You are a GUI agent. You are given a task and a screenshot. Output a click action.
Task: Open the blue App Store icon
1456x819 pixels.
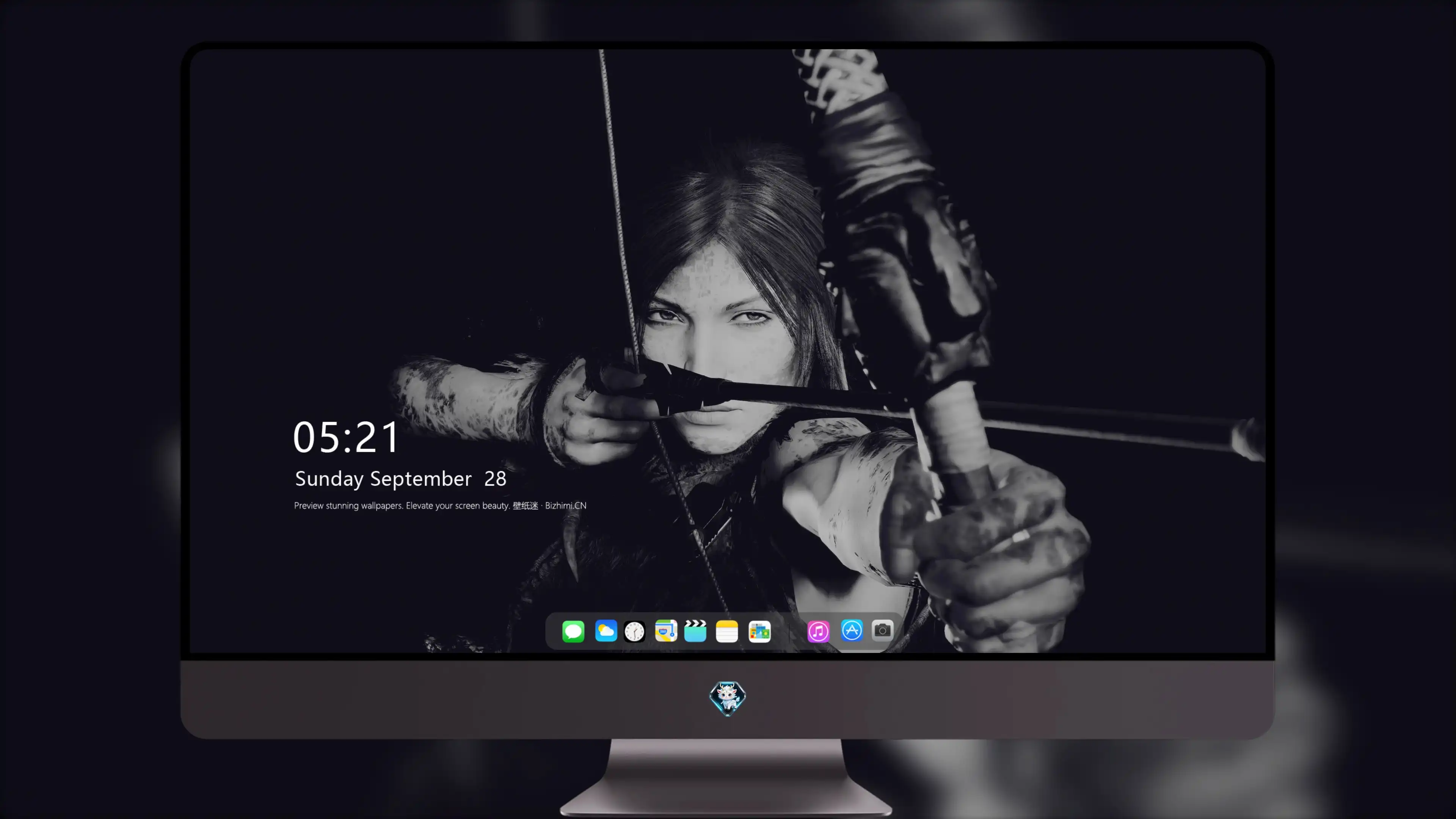pos(852,630)
